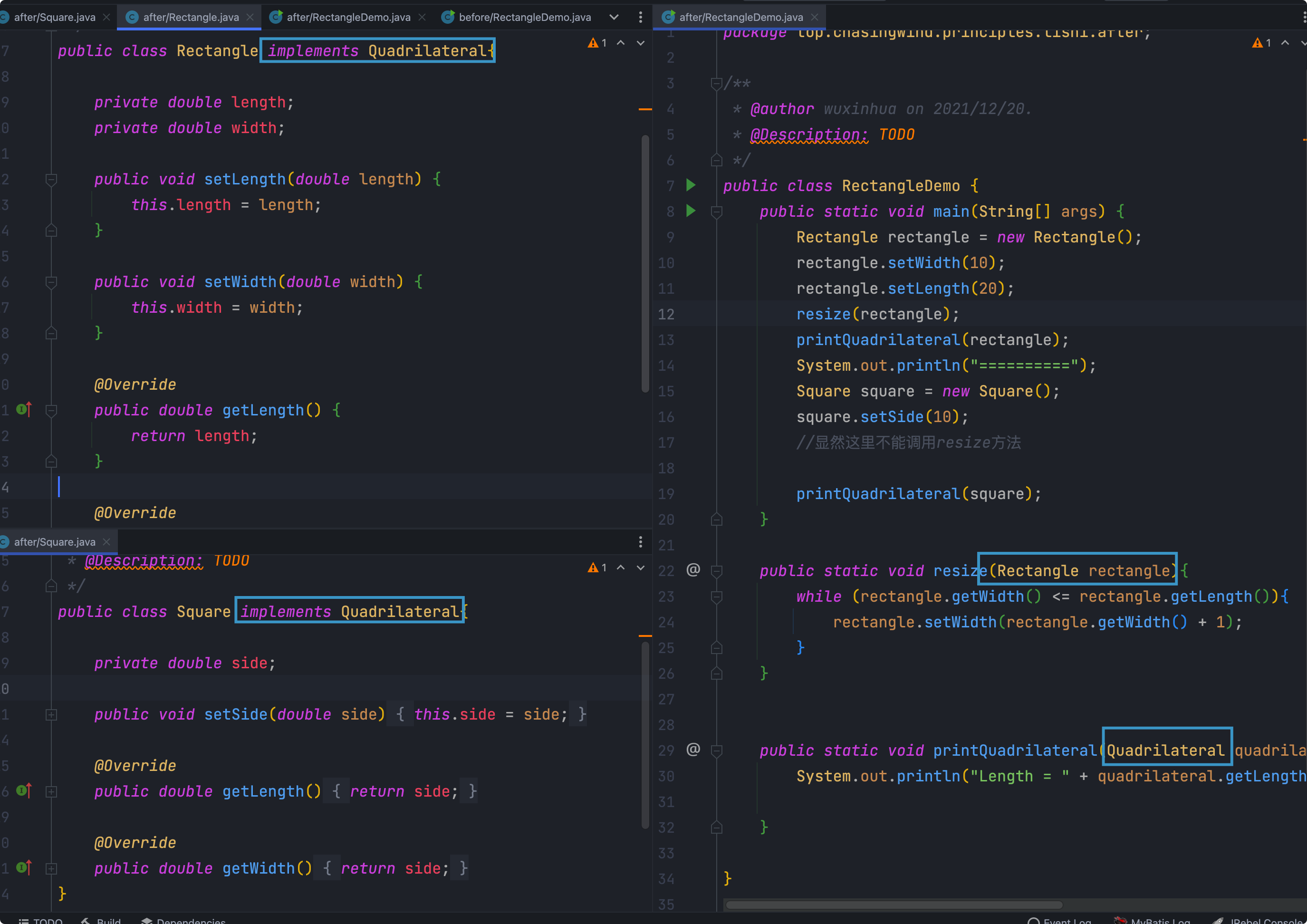Open tab options menu of Square.java pane

click(640, 541)
